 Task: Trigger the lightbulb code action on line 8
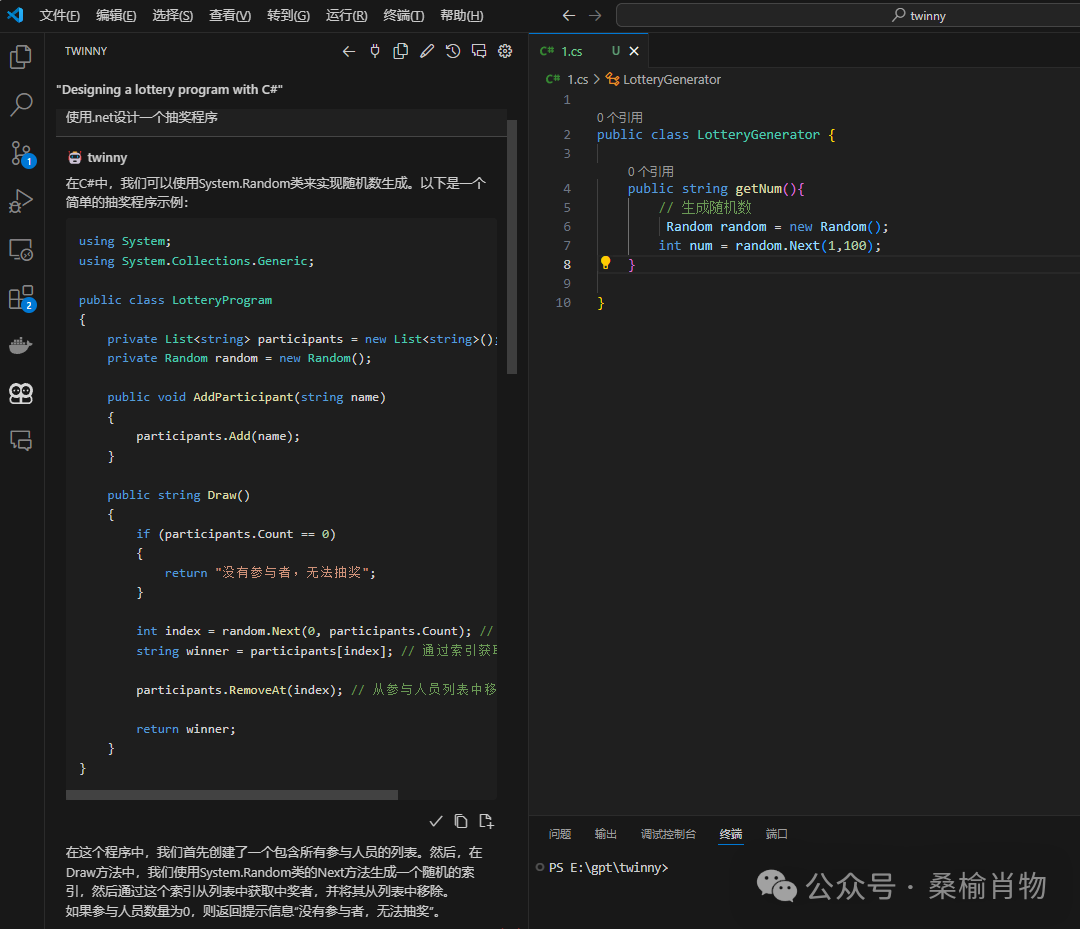click(605, 263)
